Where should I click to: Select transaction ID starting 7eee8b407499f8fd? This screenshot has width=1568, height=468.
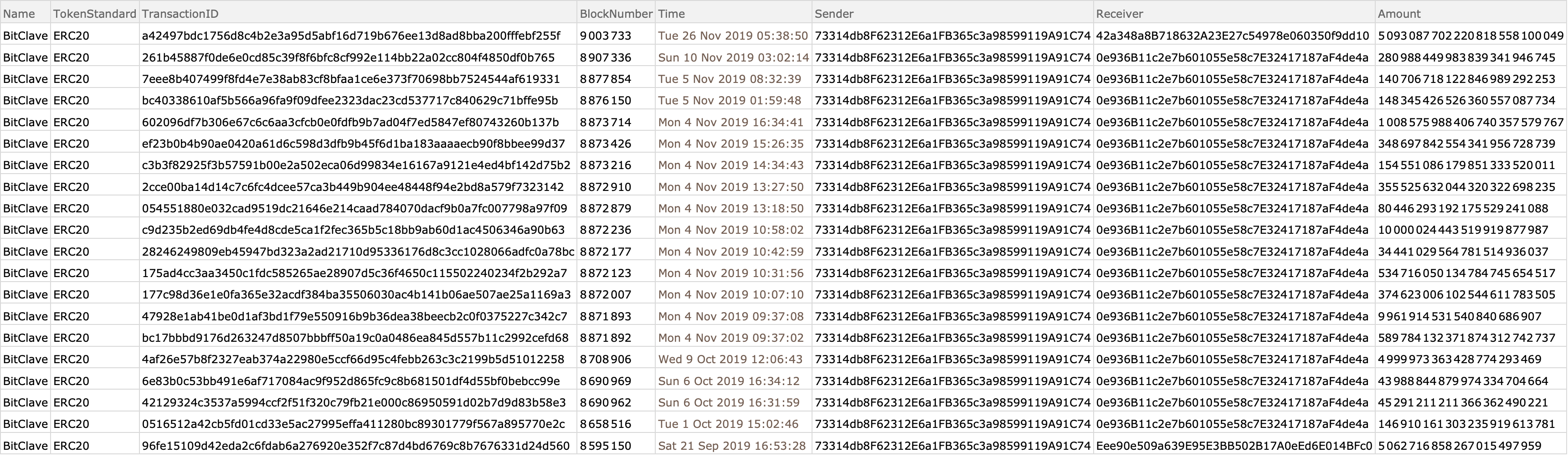point(350,79)
